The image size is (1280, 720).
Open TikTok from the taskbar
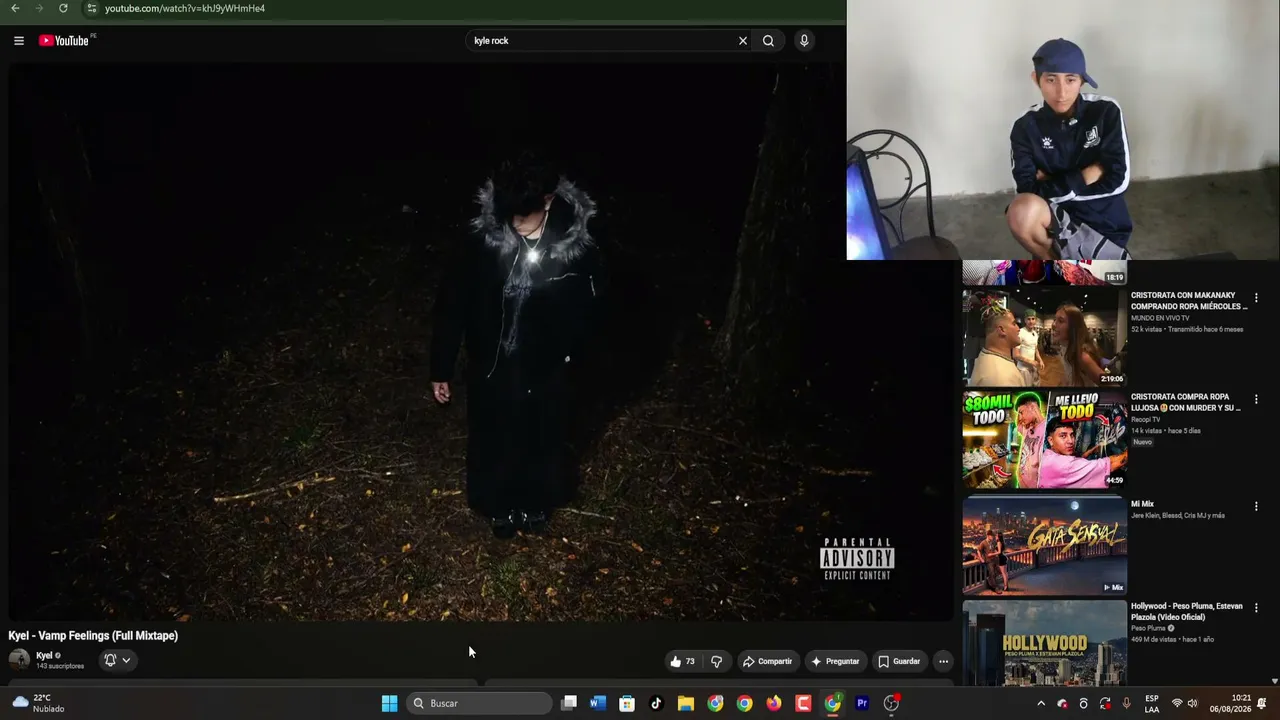pyautogui.click(x=656, y=703)
